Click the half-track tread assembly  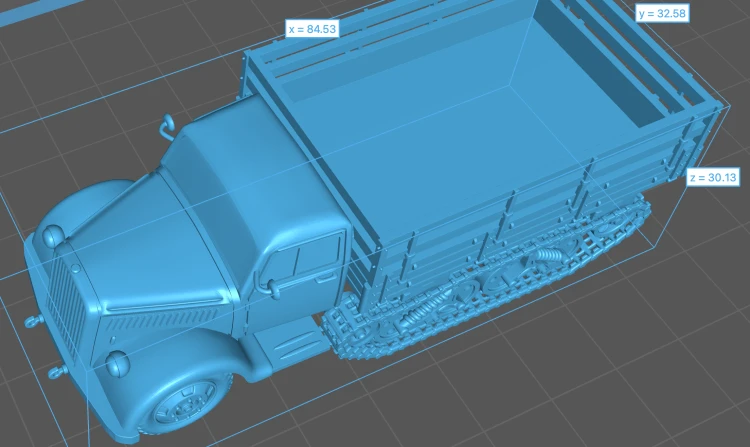[483, 282]
